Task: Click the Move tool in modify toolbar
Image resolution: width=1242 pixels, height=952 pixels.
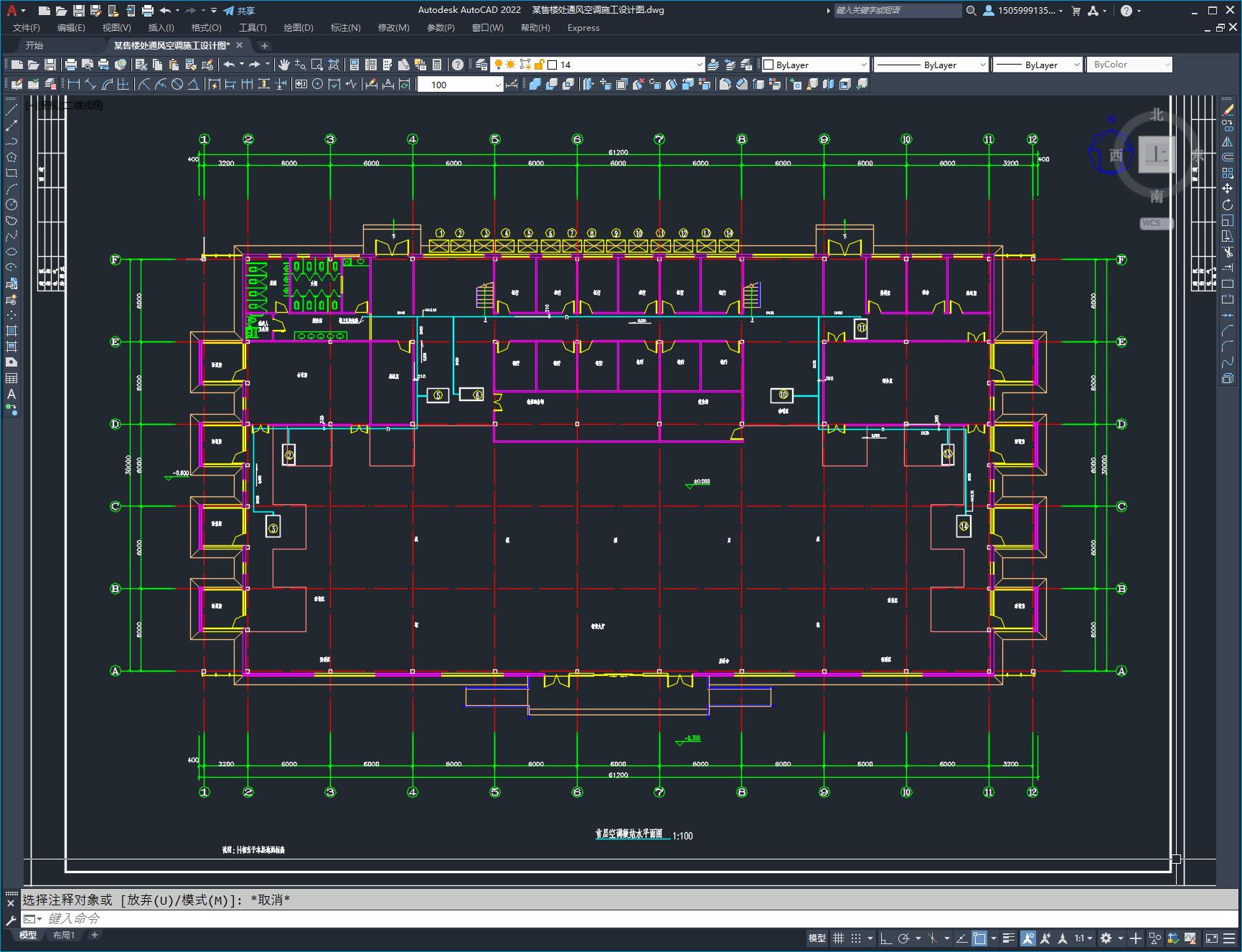Action: pos(1228,189)
